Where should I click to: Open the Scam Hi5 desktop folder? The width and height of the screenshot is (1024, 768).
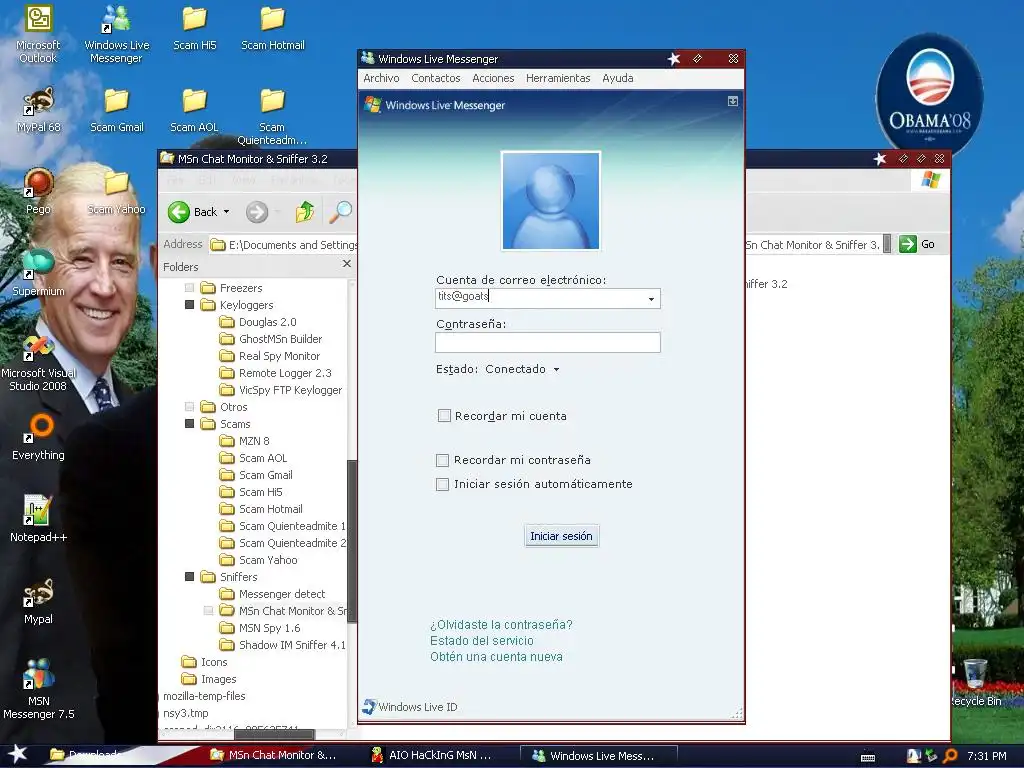195,29
